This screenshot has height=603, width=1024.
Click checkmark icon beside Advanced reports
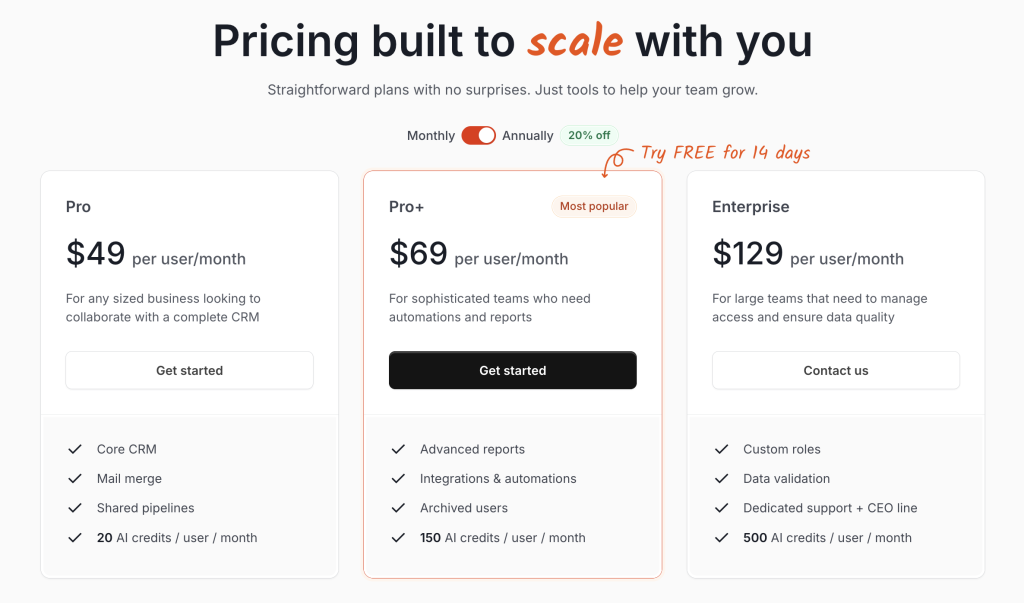click(398, 449)
